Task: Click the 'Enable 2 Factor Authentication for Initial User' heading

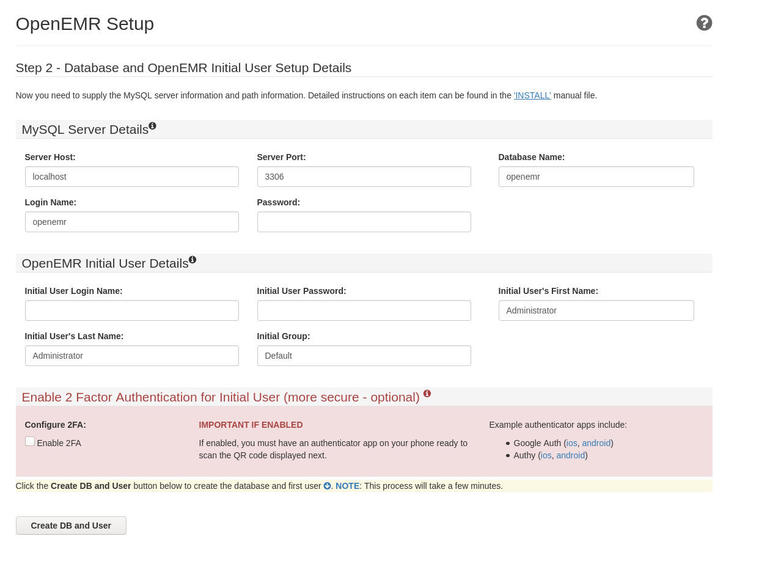Action: 221,397
